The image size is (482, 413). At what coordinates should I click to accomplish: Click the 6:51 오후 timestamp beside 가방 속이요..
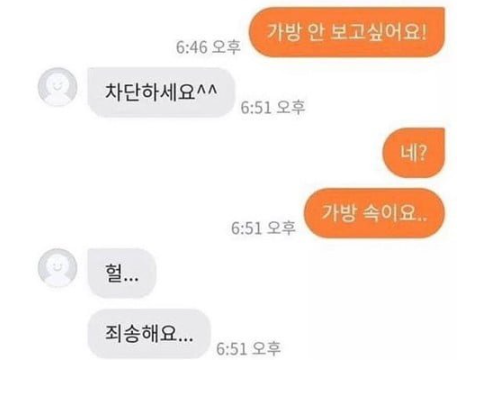(263, 228)
